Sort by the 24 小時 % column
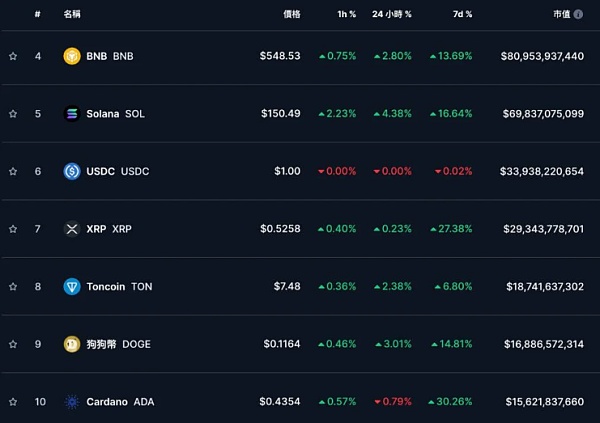 point(391,15)
